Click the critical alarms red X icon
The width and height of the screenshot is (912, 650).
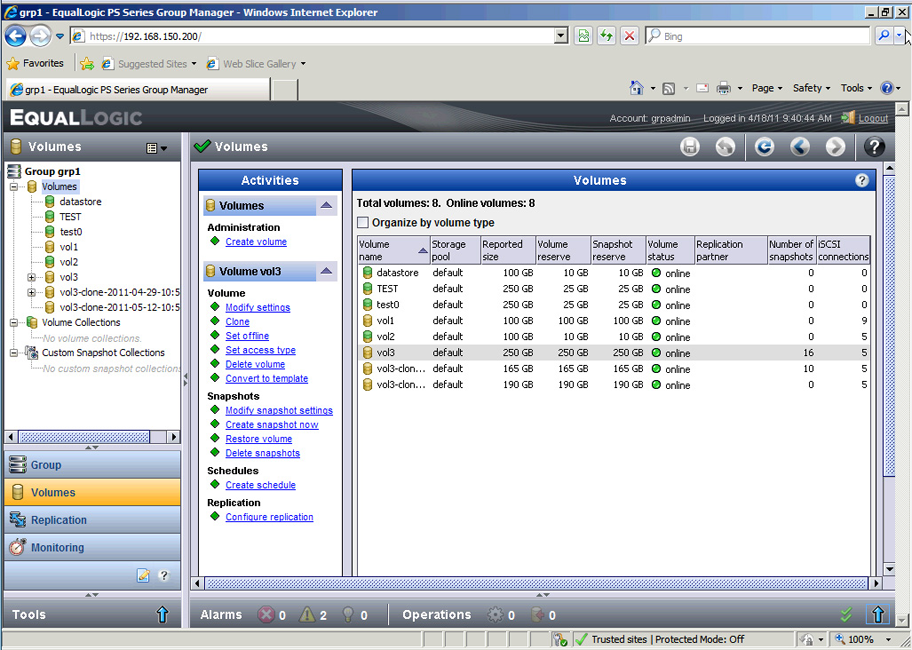266,615
